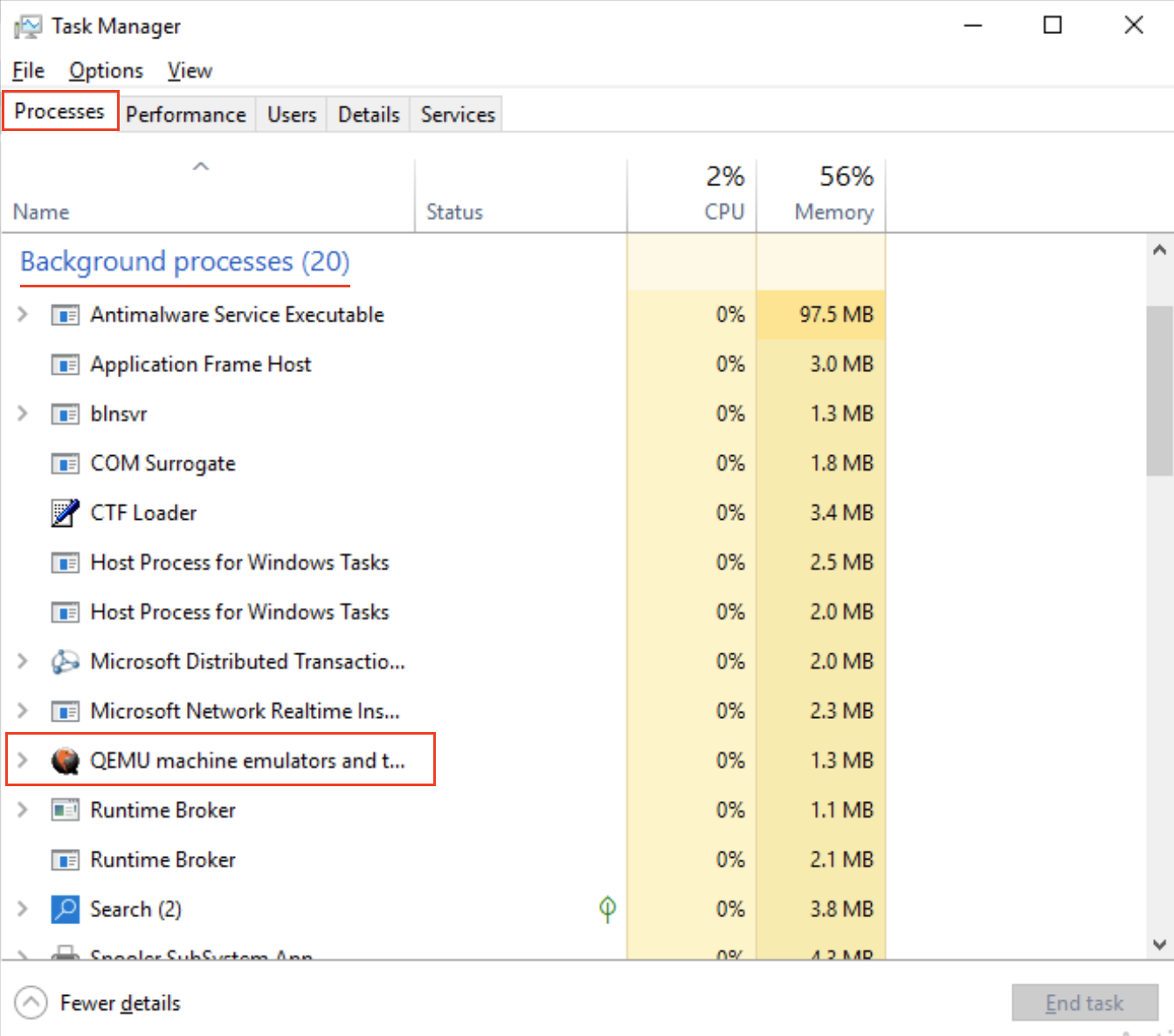Click the Microsoft Network Realtime Inspection icon
1174x1036 pixels.
click(65, 712)
